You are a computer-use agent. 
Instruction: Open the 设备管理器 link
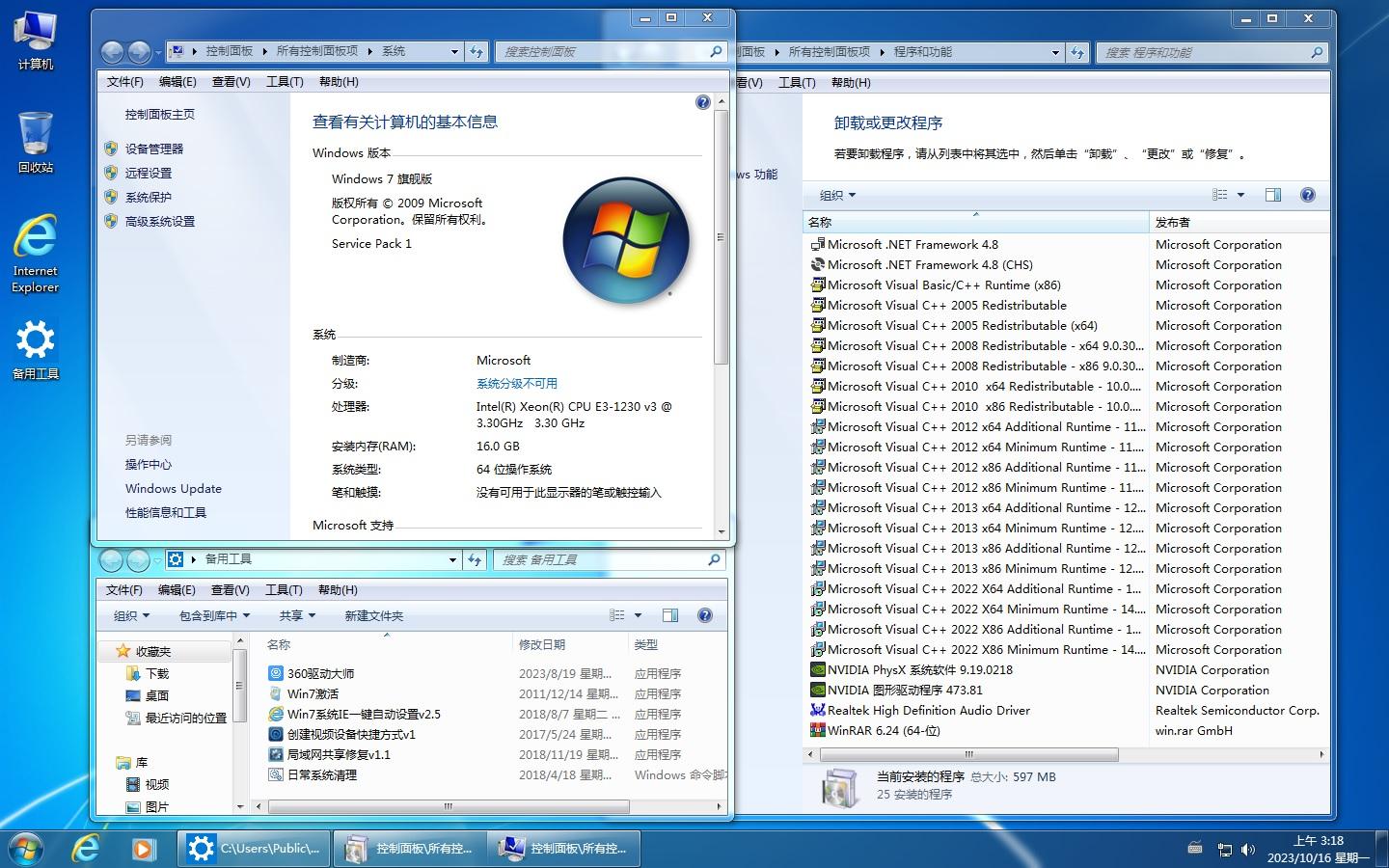(154, 149)
